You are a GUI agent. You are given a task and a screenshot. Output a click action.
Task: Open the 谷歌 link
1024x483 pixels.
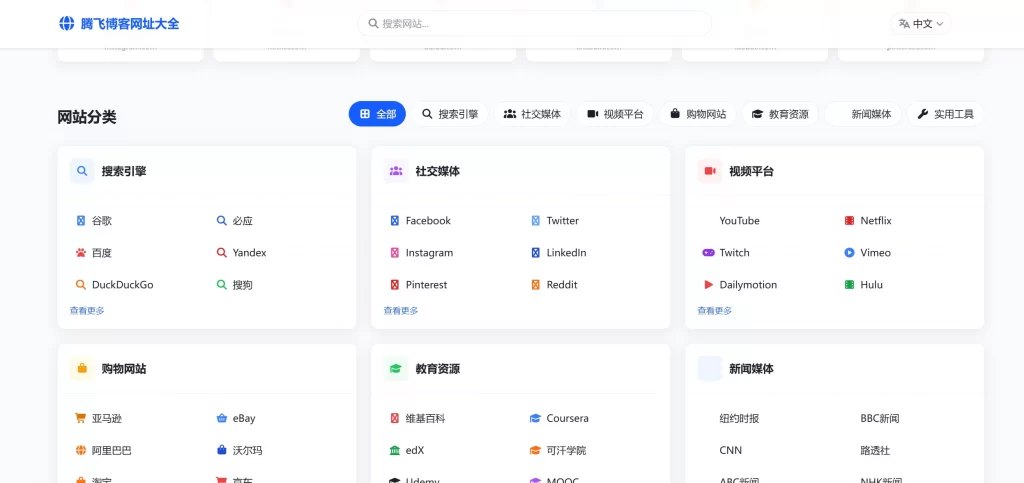(102, 221)
